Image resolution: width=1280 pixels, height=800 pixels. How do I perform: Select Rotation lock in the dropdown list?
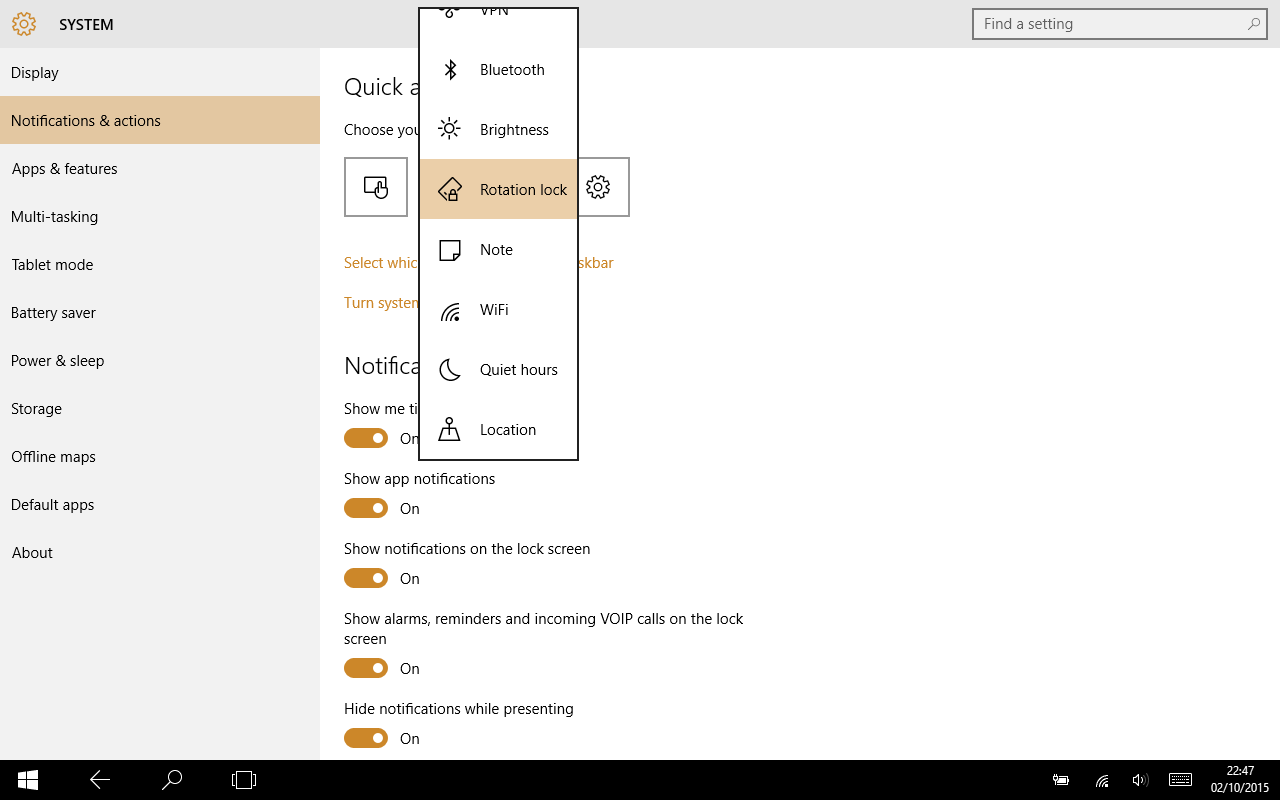499,189
